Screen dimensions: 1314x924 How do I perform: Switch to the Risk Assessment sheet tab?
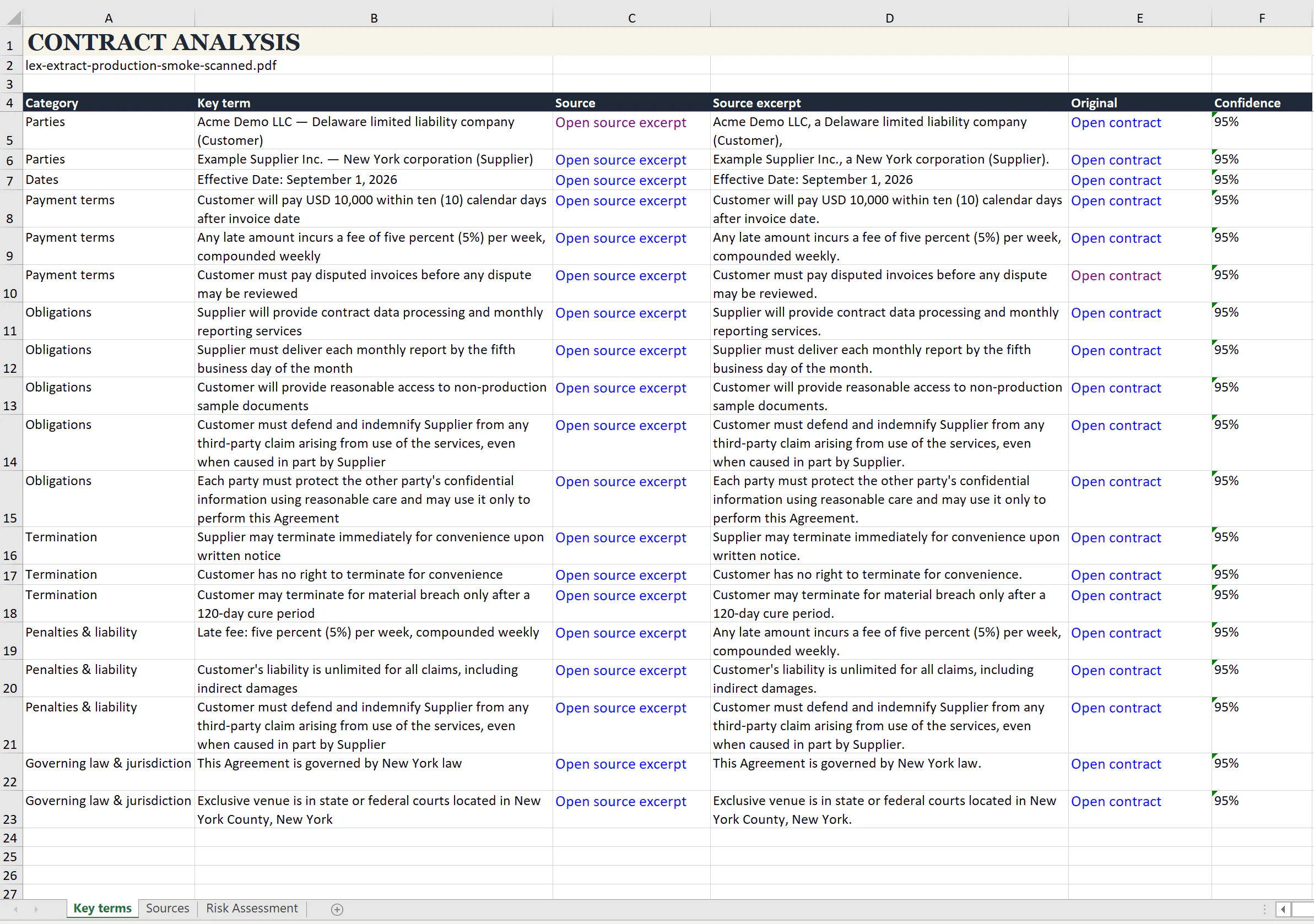click(x=252, y=908)
